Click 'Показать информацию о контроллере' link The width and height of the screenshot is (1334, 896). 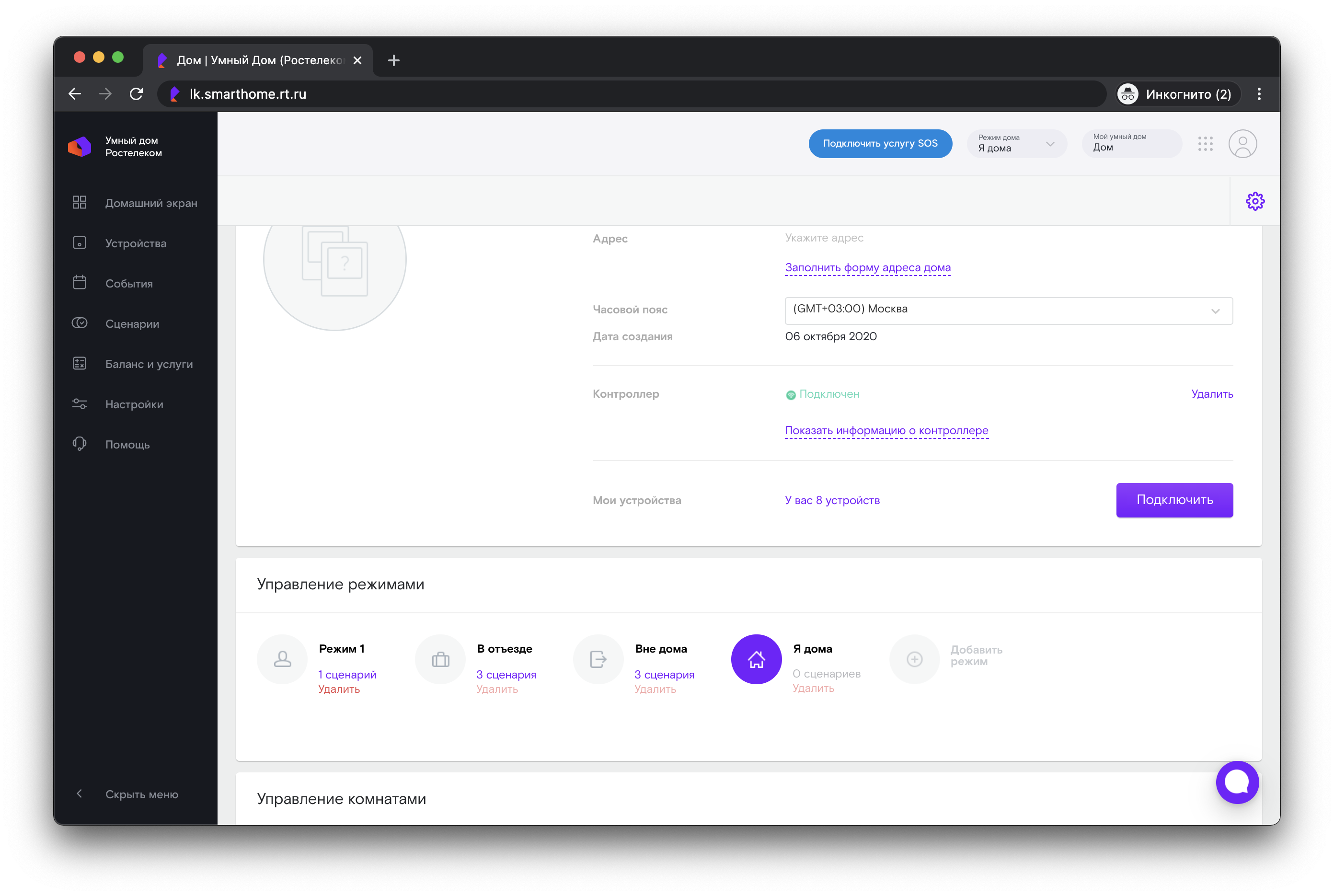tap(886, 430)
